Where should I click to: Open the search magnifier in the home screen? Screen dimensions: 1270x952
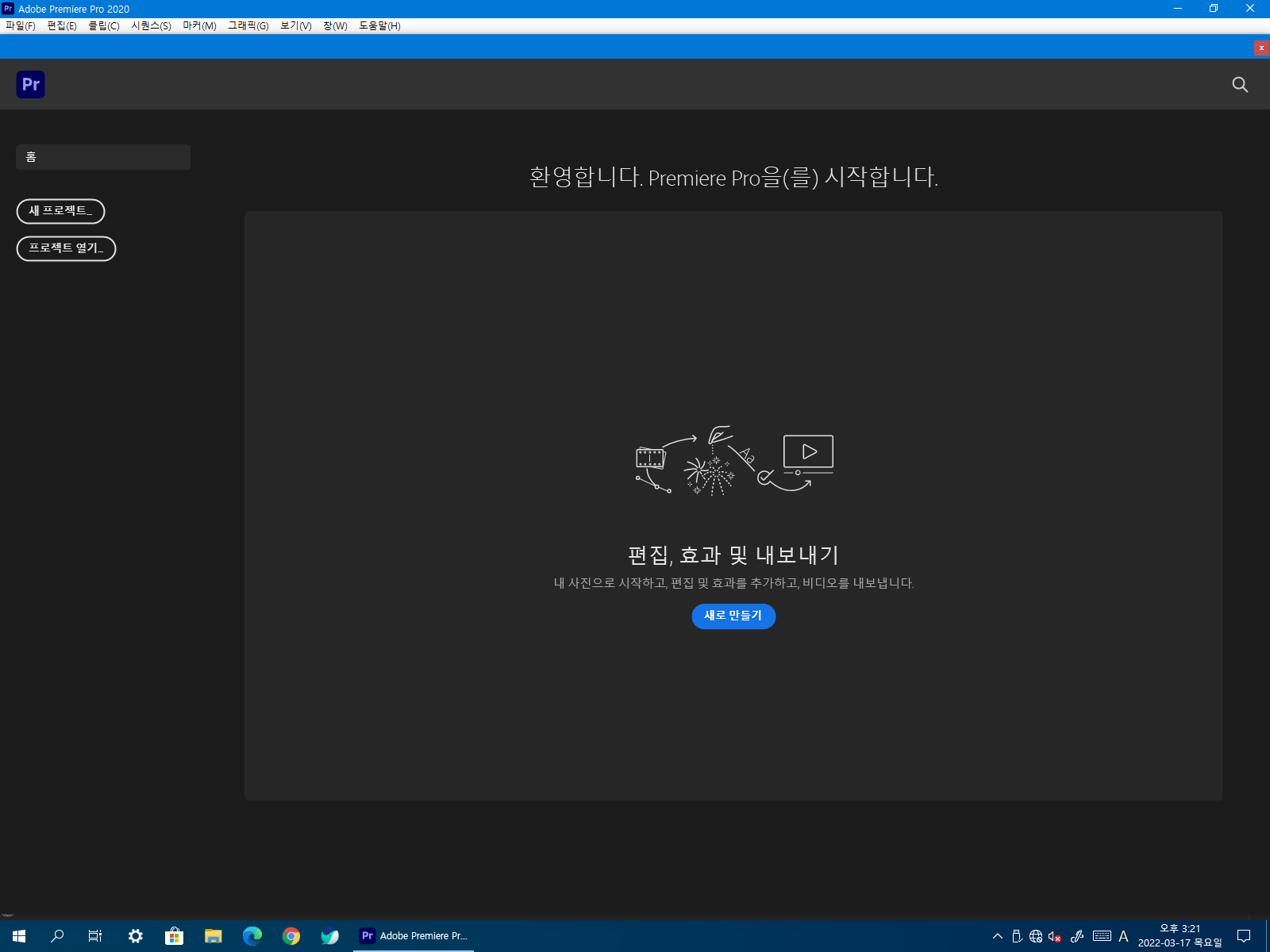coord(1240,84)
